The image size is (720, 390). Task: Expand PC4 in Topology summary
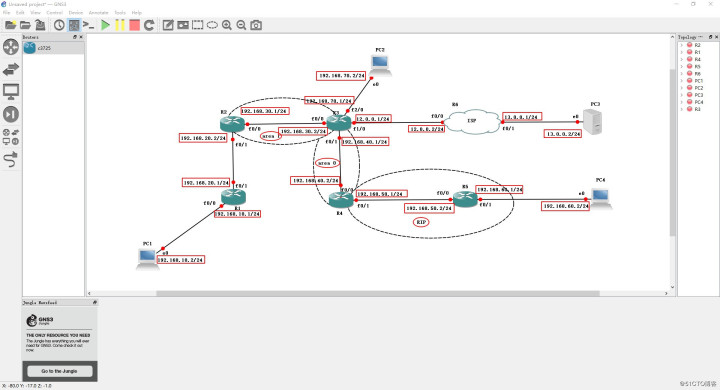[682, 102]
